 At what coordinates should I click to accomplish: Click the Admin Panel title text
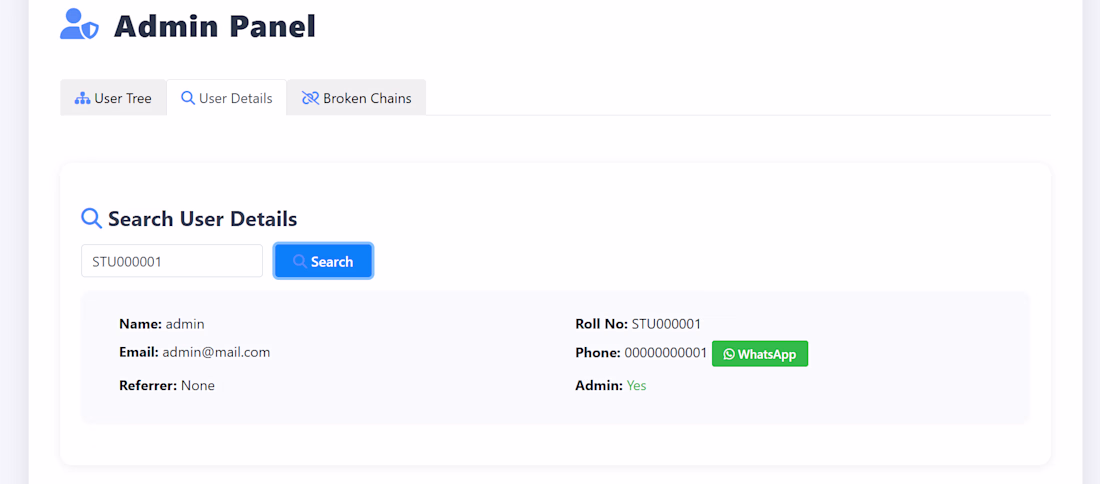(215, 26)
